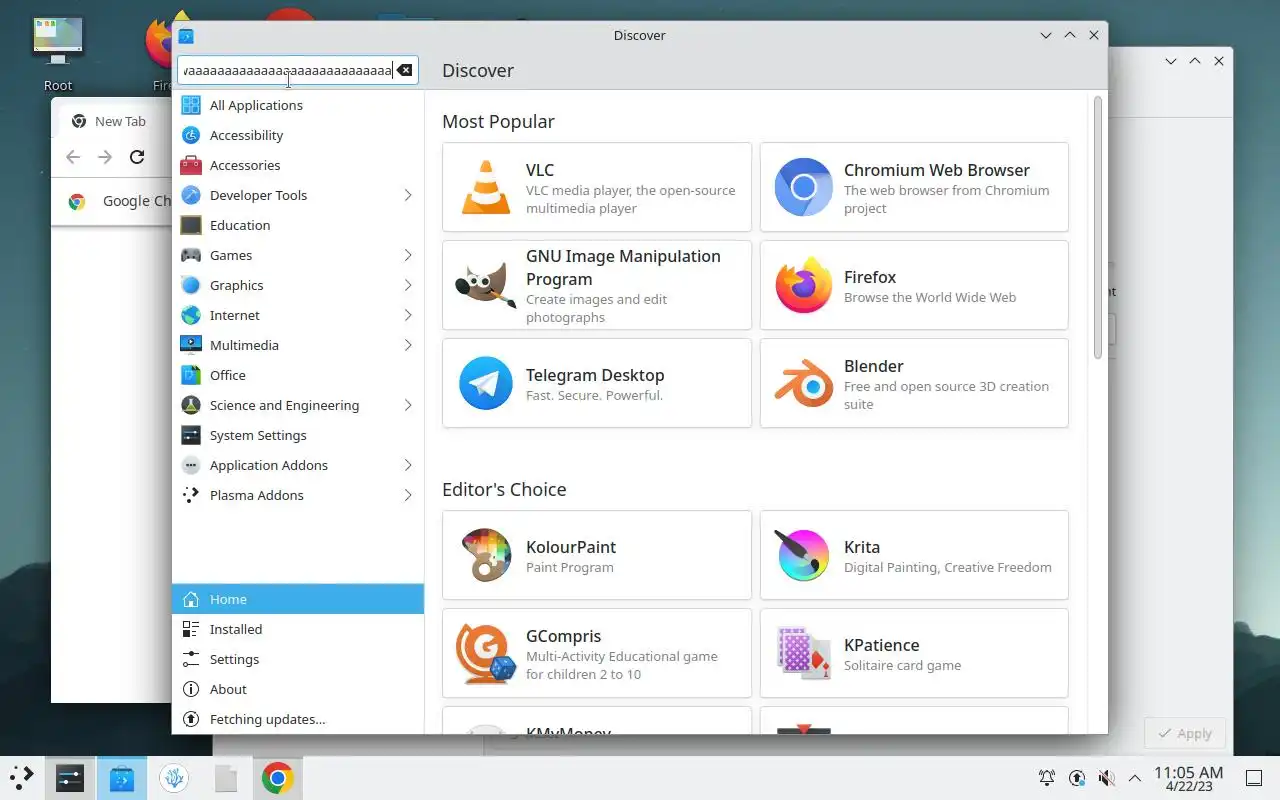Image resolution: width=1280 pixels, height=800 pixels.
Task: Click the Internet globe icon
Action: click(x=191, y=315)
